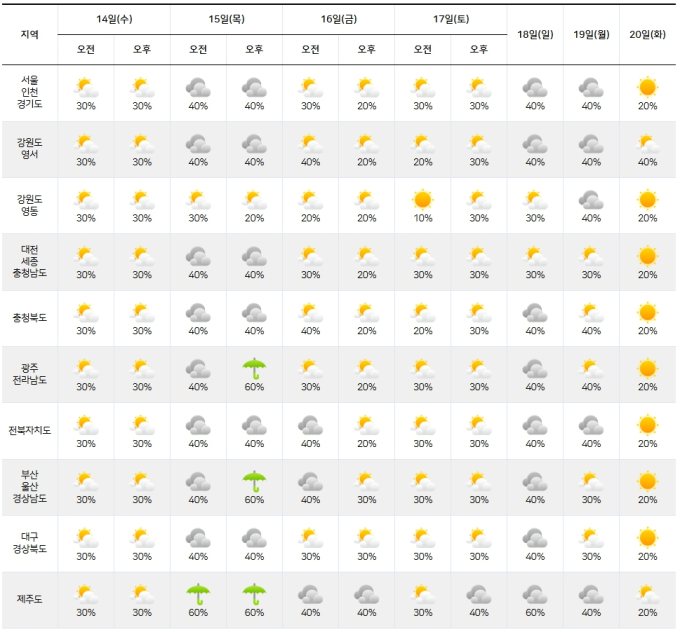This screenshot has height=632, width=680.
Task: Click cloudy icon for Jeonbuk 16th morning
Action: click(310, 425)
